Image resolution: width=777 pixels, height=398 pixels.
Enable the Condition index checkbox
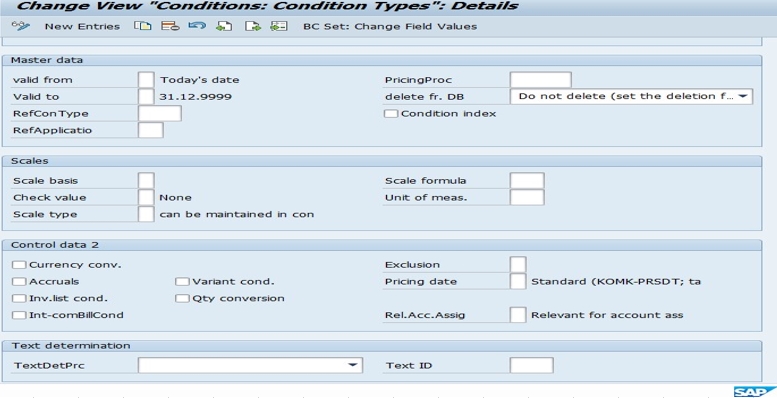[391, 114]
